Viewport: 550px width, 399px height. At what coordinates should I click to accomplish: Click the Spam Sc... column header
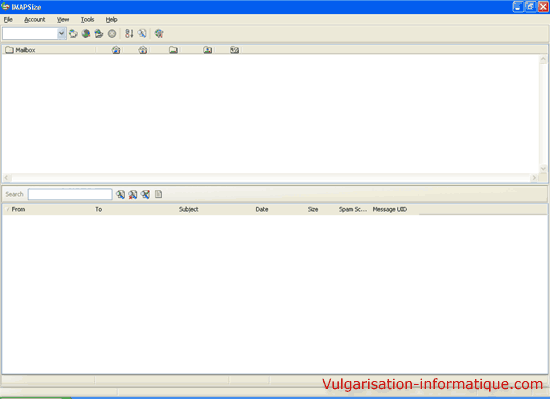pyautogui.click(x=353, y=209)
